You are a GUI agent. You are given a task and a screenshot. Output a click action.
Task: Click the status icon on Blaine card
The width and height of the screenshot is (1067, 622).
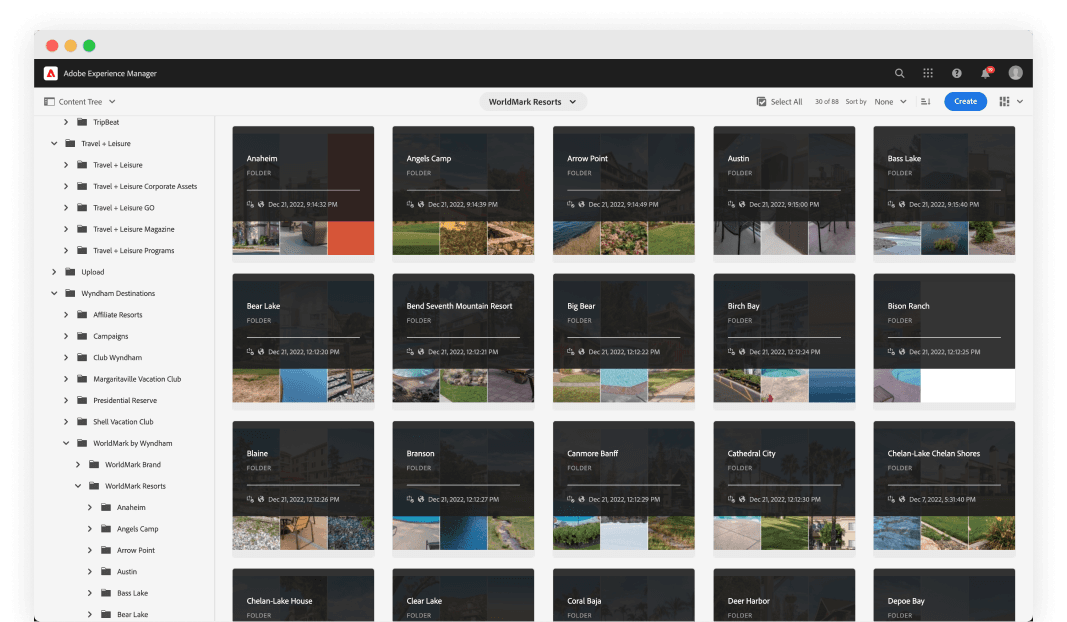click(250, 500)
